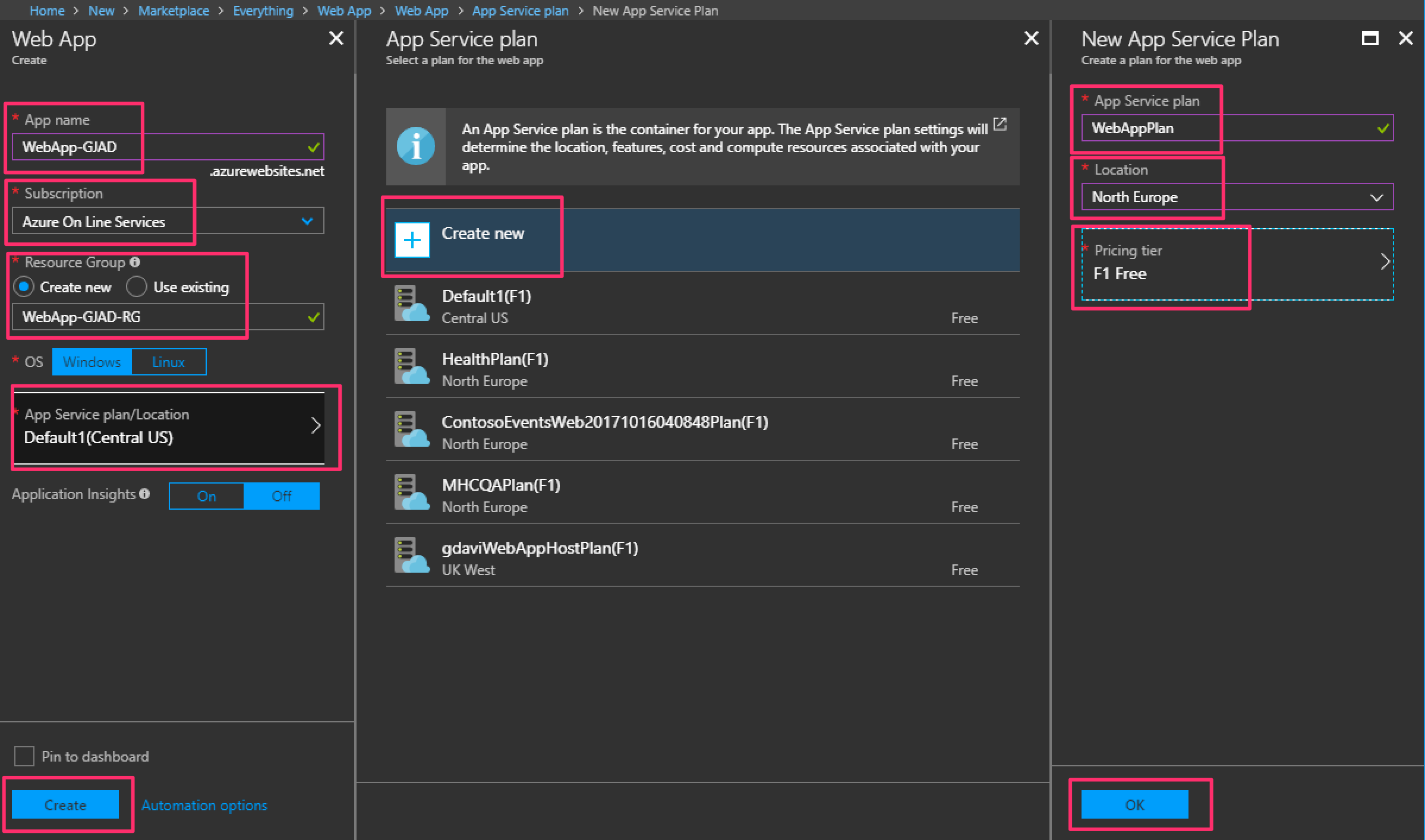Click Resource Group info tooltip icon
The height and width of the screenshot is (840, 1425).
[x=135, y=262]
